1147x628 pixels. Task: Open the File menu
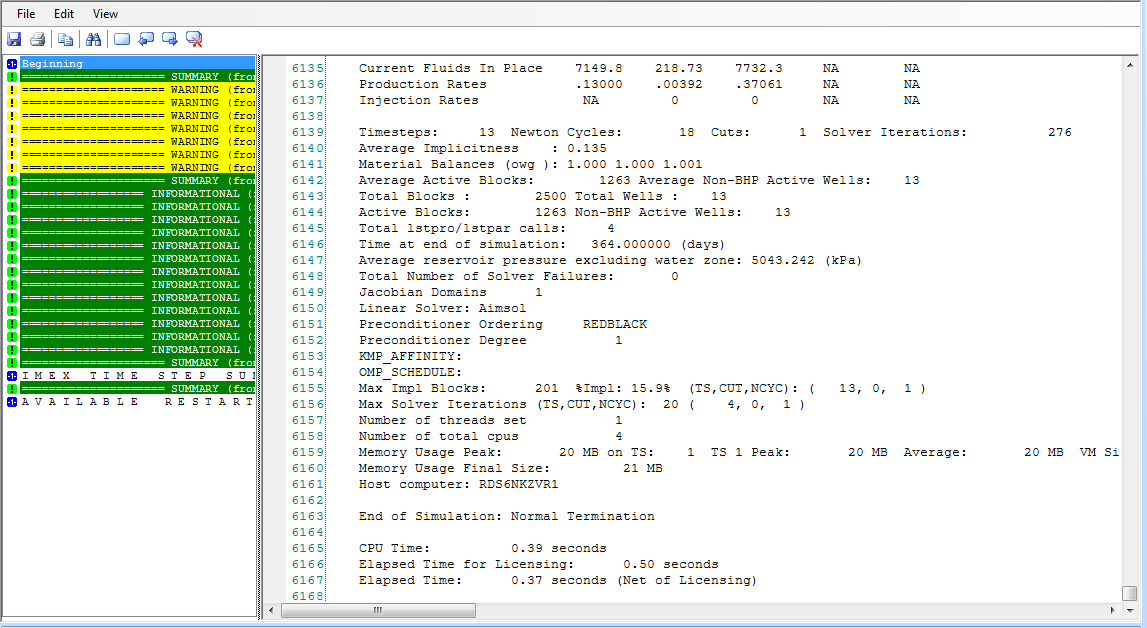coord(26,14)
